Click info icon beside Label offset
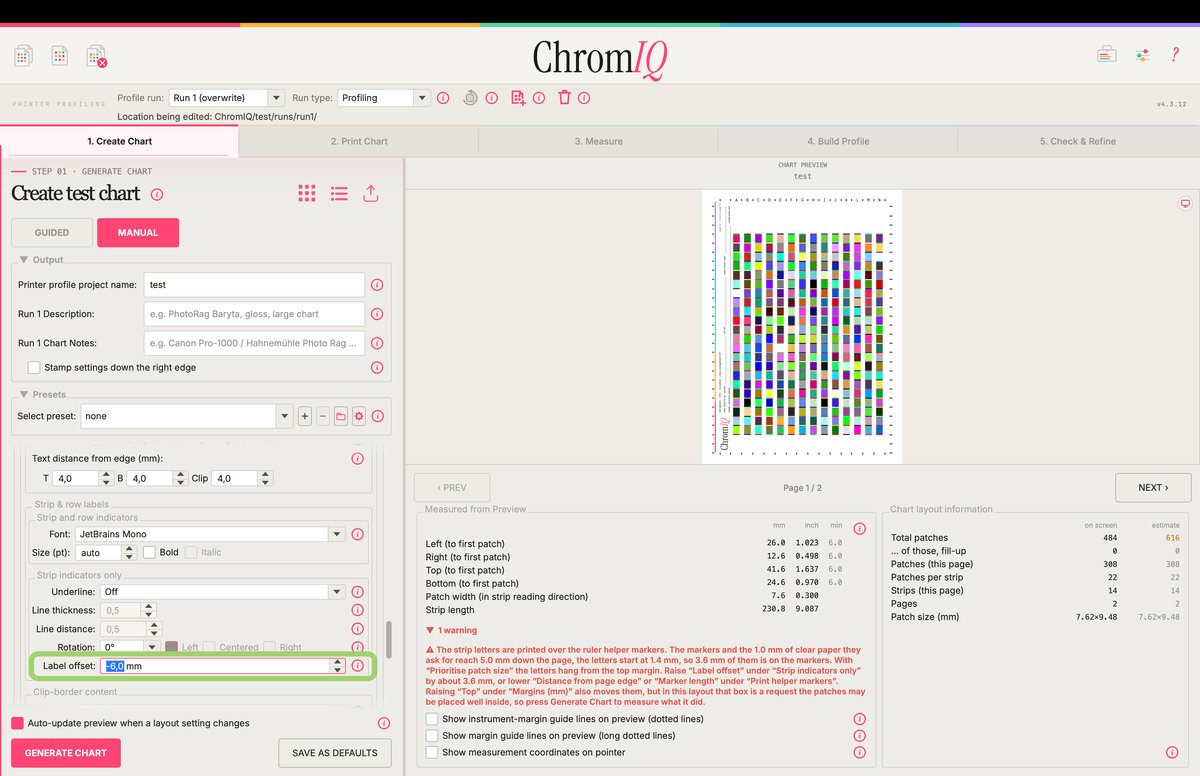Viewport: 1200px width, 776px height. pyautogui.click(x=357, y=666)
